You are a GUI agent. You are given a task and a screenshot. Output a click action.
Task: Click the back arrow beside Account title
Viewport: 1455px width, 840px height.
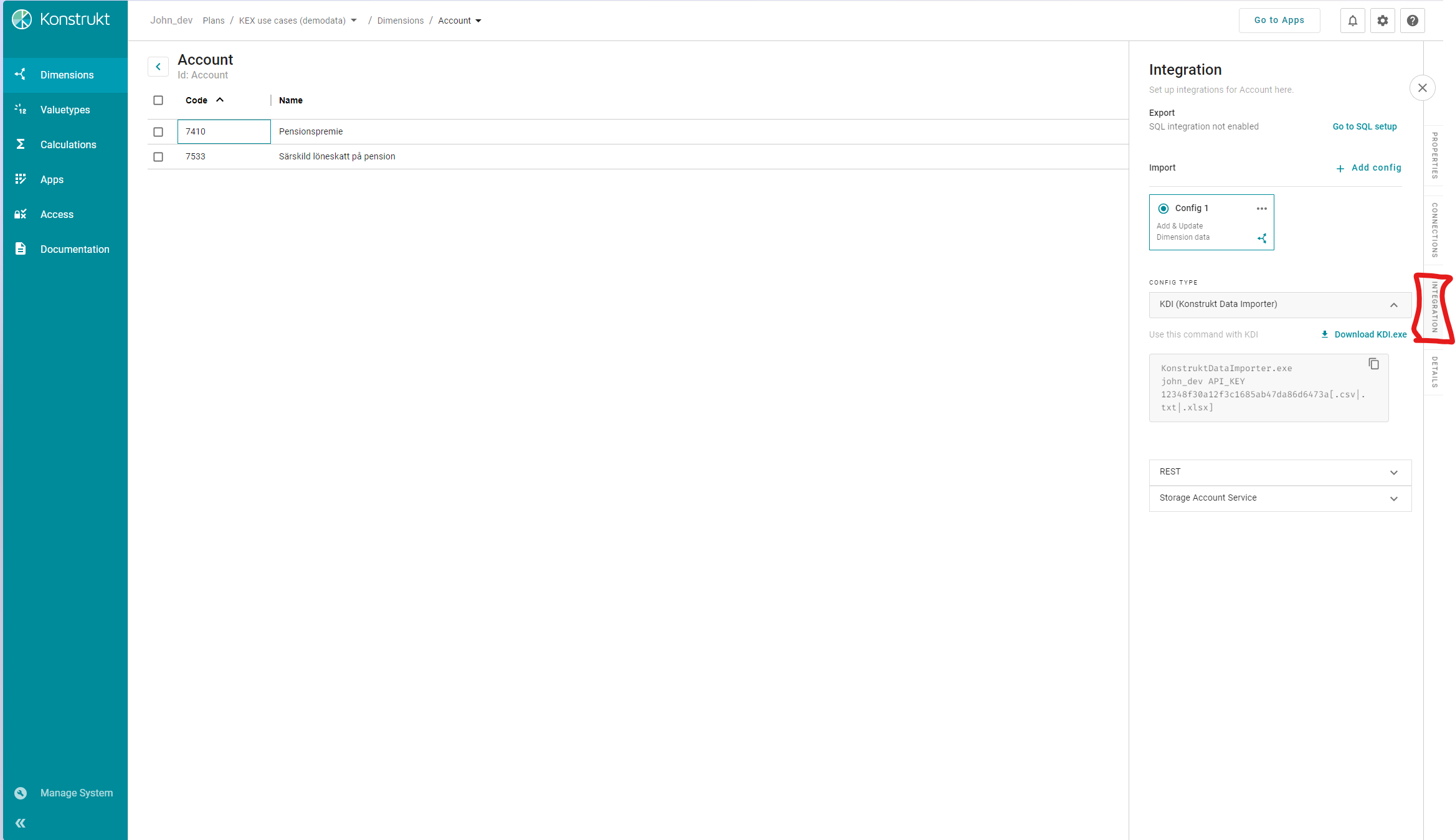[x=158, y=67]
